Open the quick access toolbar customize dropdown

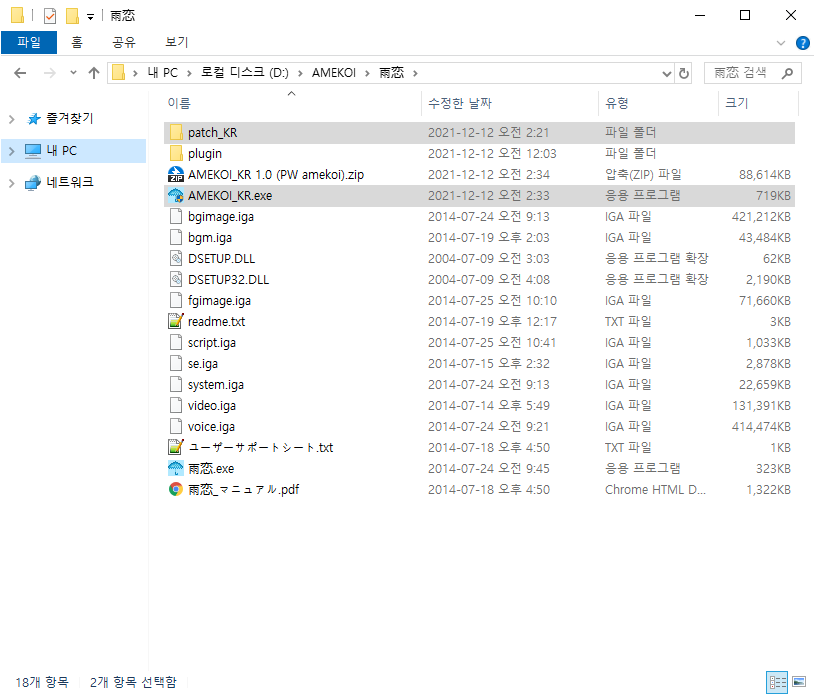(x=90, y=17)
